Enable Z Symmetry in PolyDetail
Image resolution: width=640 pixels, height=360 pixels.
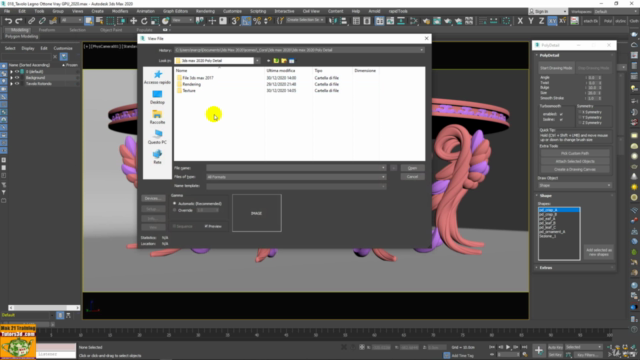(580, 122)
